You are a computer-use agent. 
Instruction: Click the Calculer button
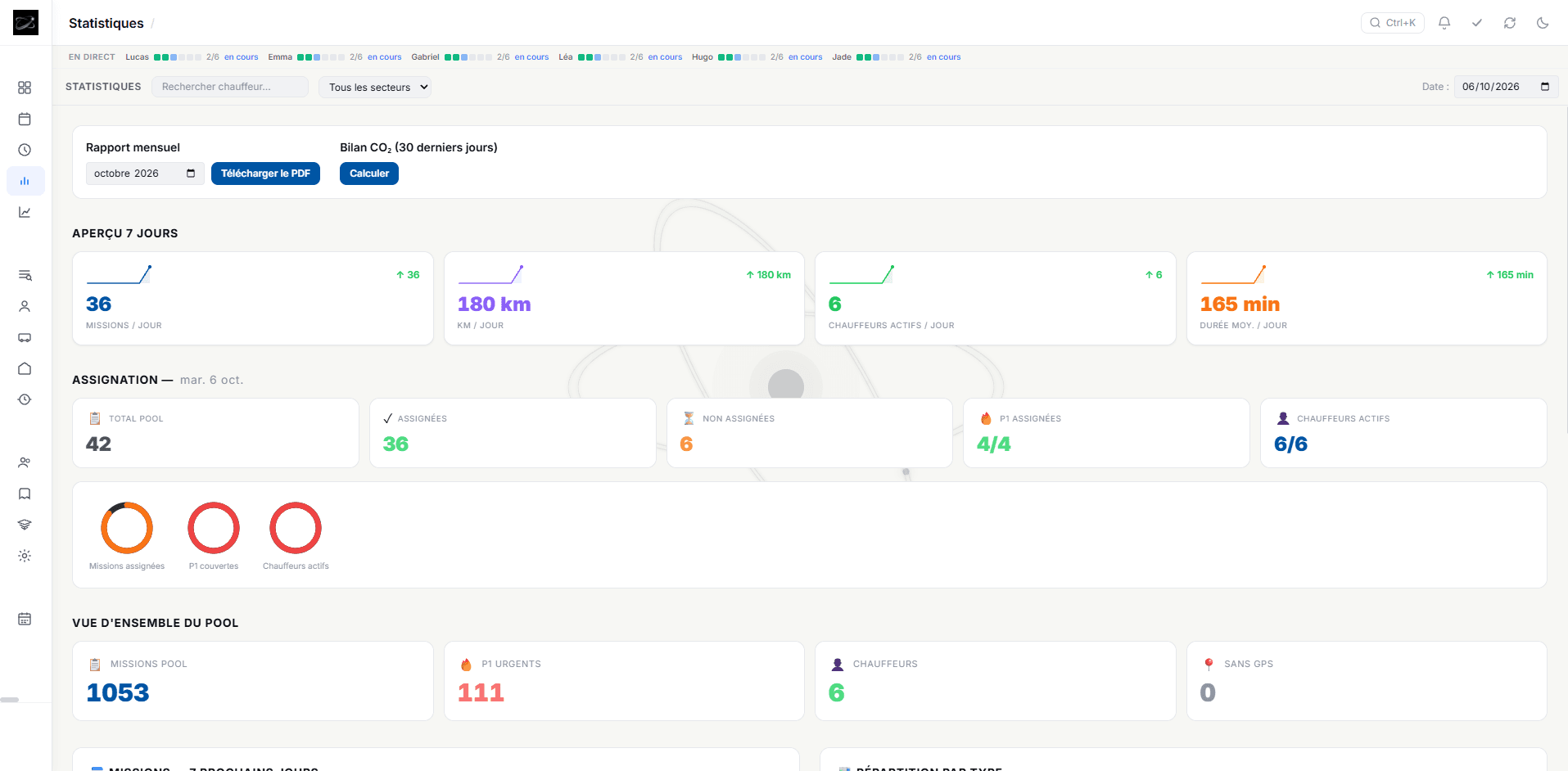tap(369, 174)
